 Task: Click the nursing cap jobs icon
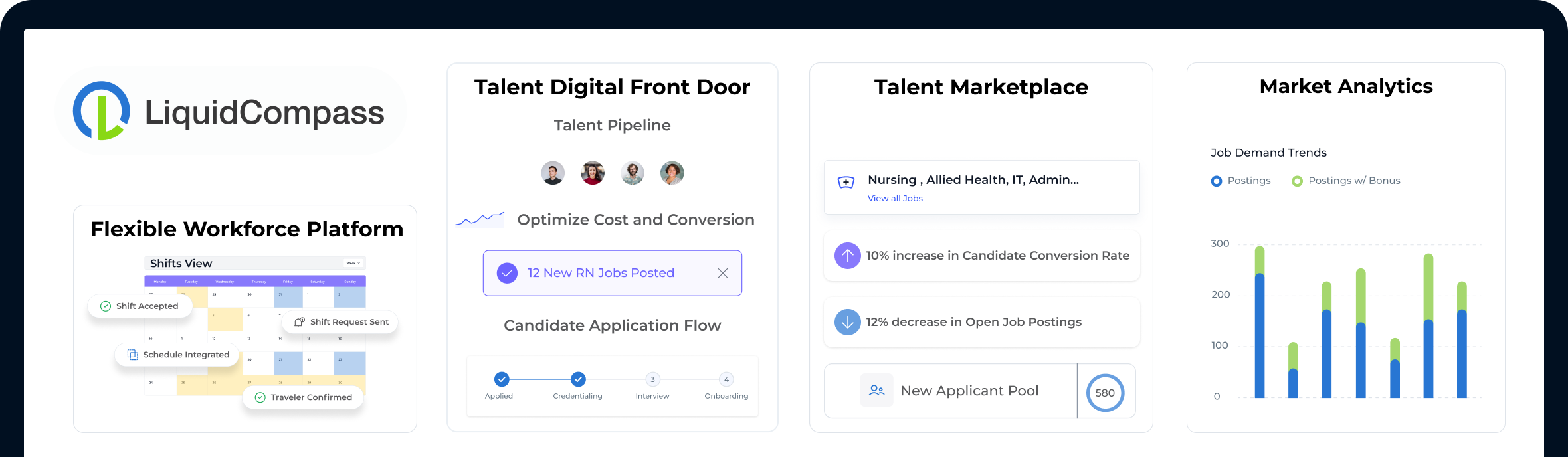tap(846, 182)
